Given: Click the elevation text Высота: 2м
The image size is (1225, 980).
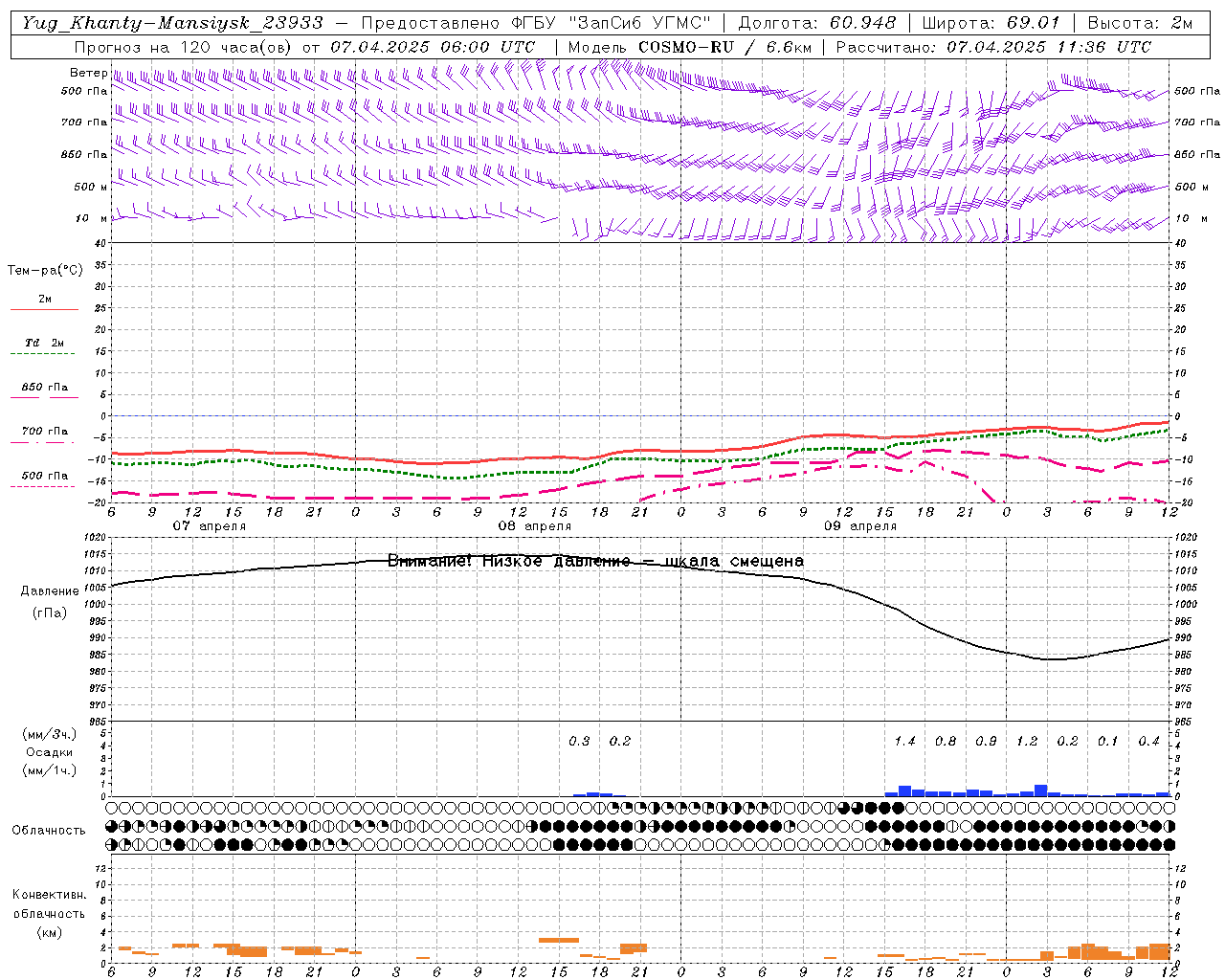Looking at the screenshot, I should coord(1140,23).
